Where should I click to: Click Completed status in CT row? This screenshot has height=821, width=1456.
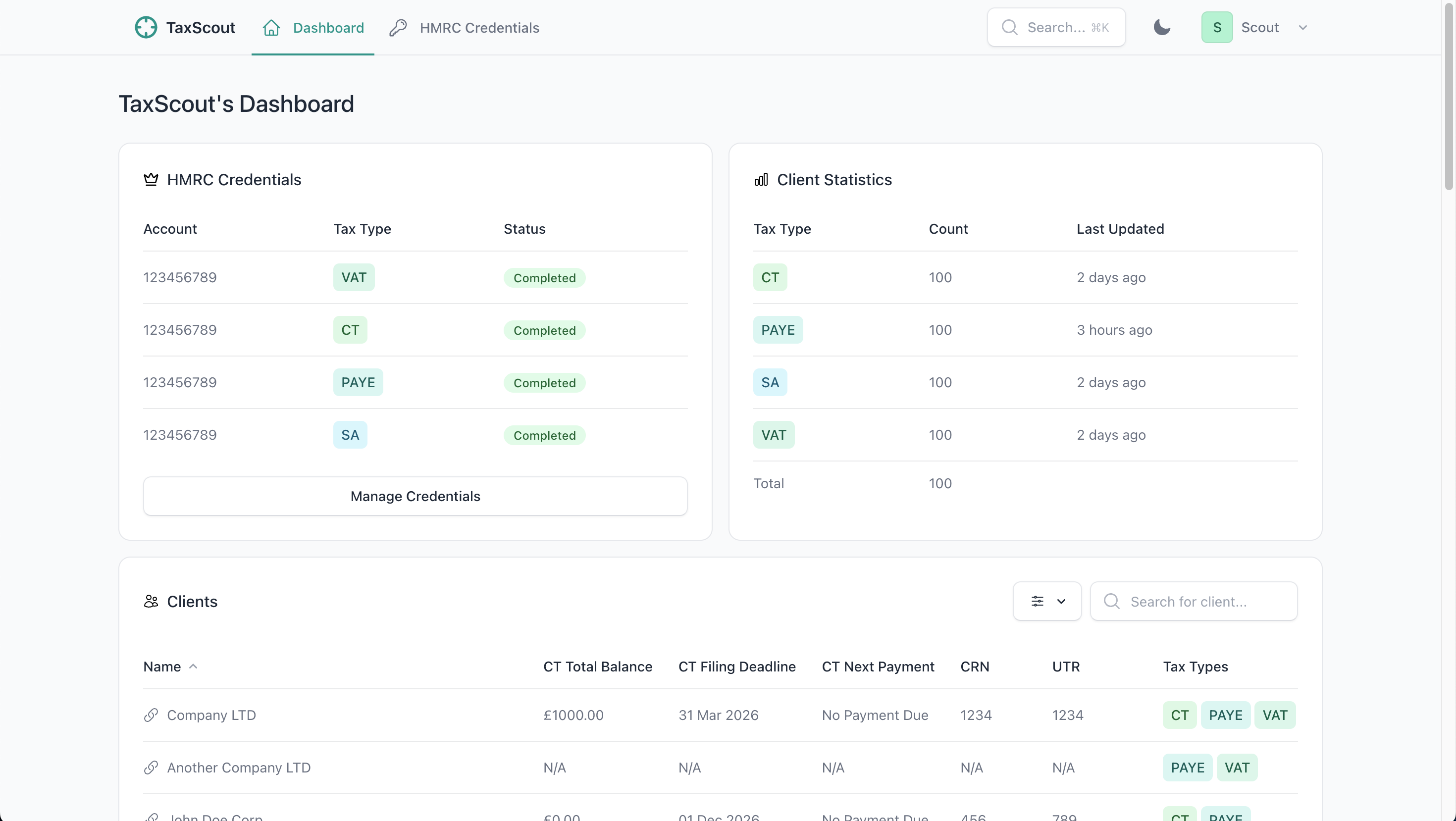[544, 331]
